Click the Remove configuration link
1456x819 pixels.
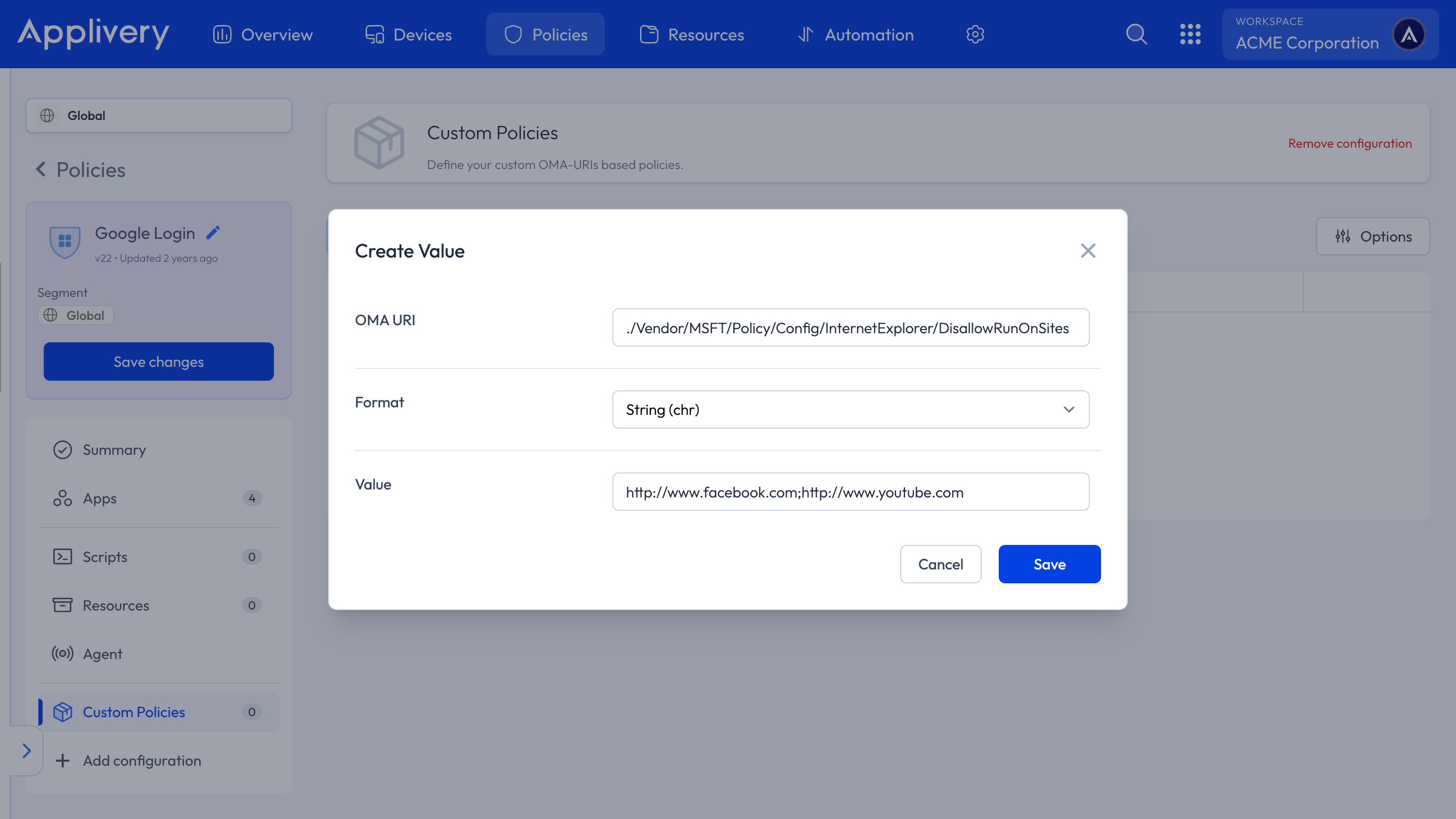(x=1350, y=143)
